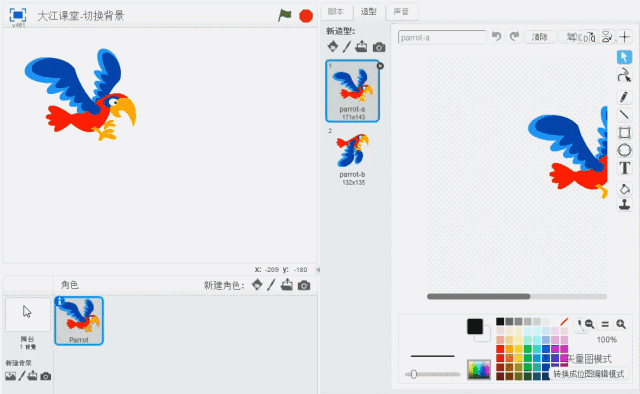Pick the bright red palette color
Image resolution: width=640 pixels, height=394 pixels.
pos(500,349)
